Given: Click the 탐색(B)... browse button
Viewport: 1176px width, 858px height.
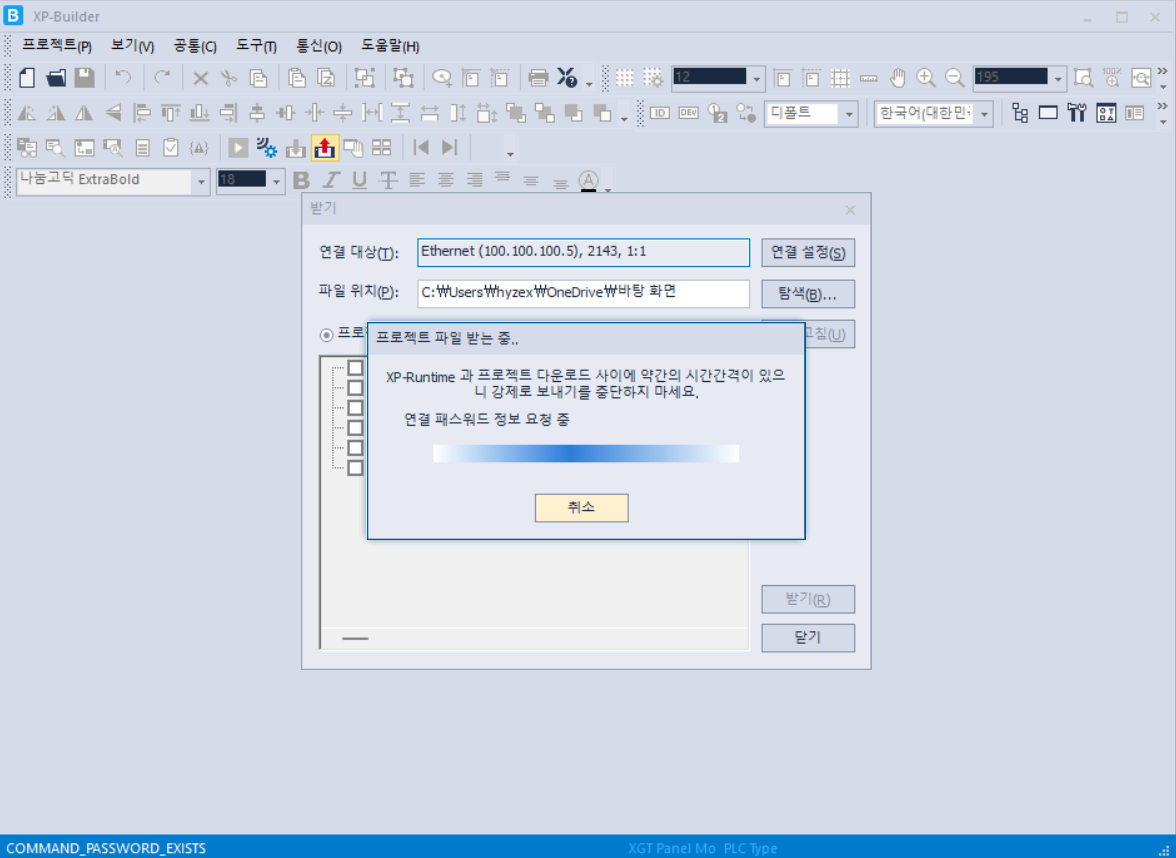Looking at the screenshot, I should 808,293.
